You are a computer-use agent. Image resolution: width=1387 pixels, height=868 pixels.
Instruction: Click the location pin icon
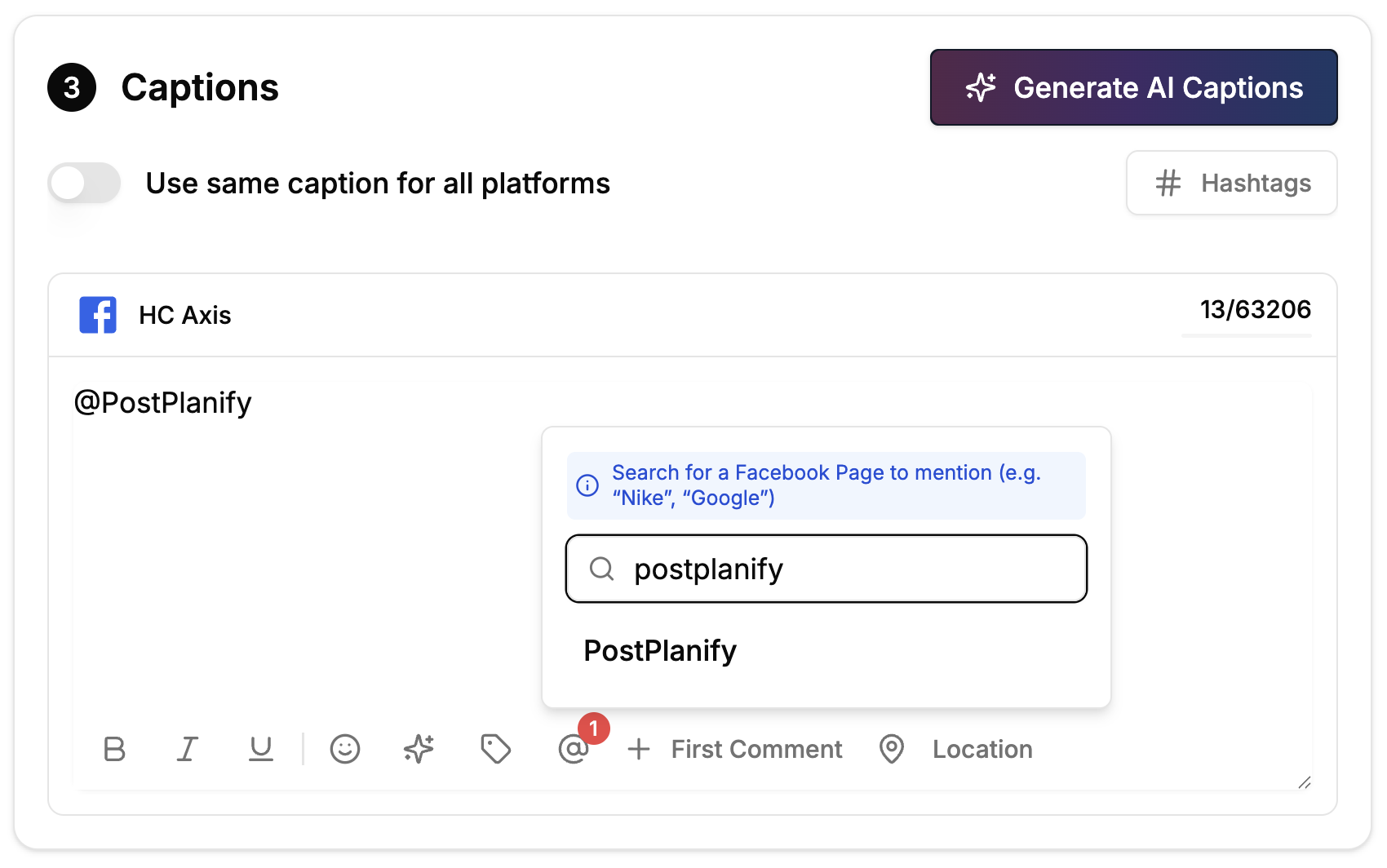(892, 749)
